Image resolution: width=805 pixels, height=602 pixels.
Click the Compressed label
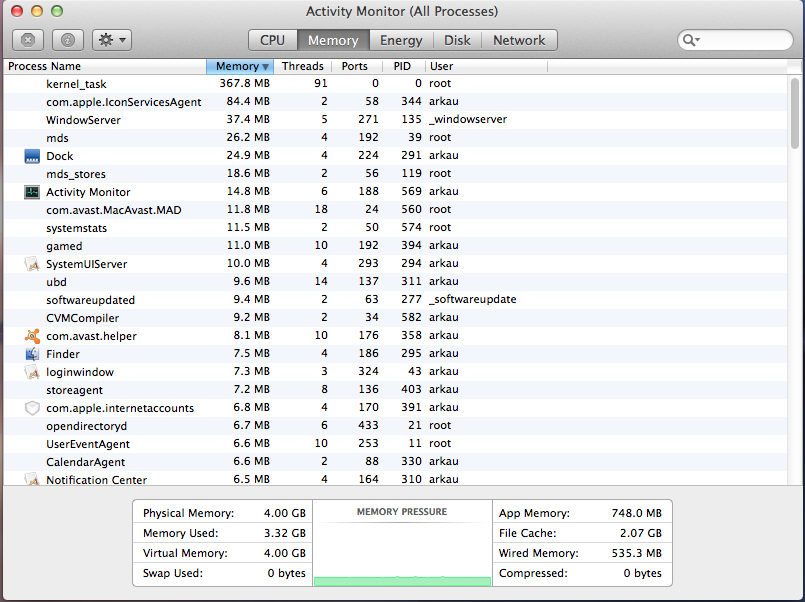[533, 573]
